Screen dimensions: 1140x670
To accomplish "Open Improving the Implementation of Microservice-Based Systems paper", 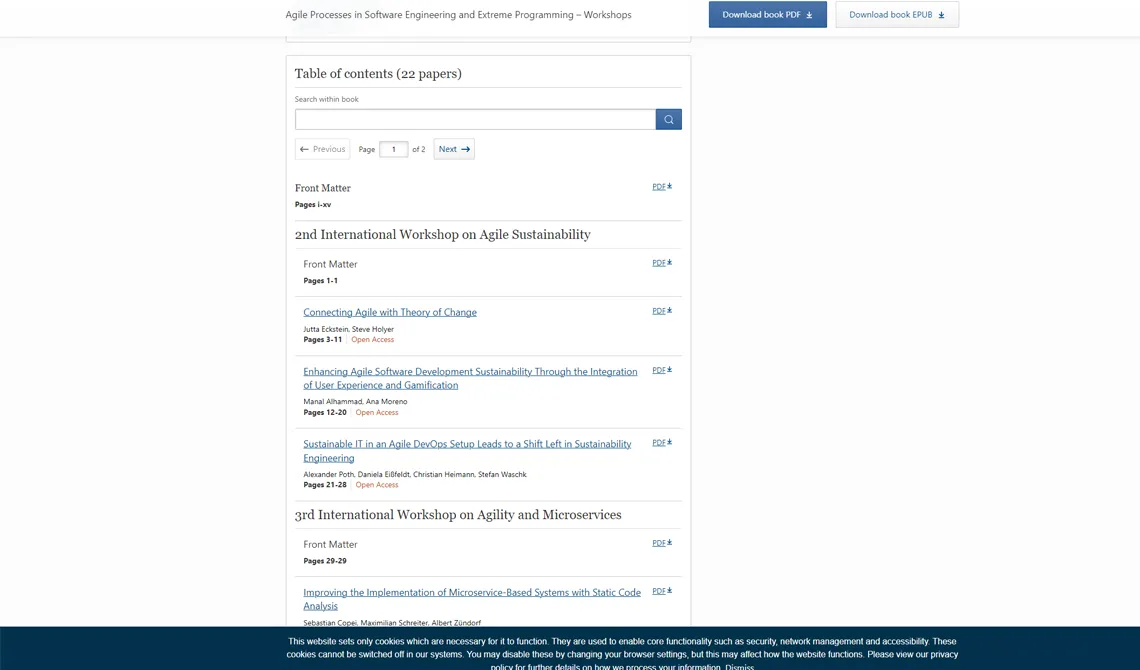I will [x=472, y=599].
